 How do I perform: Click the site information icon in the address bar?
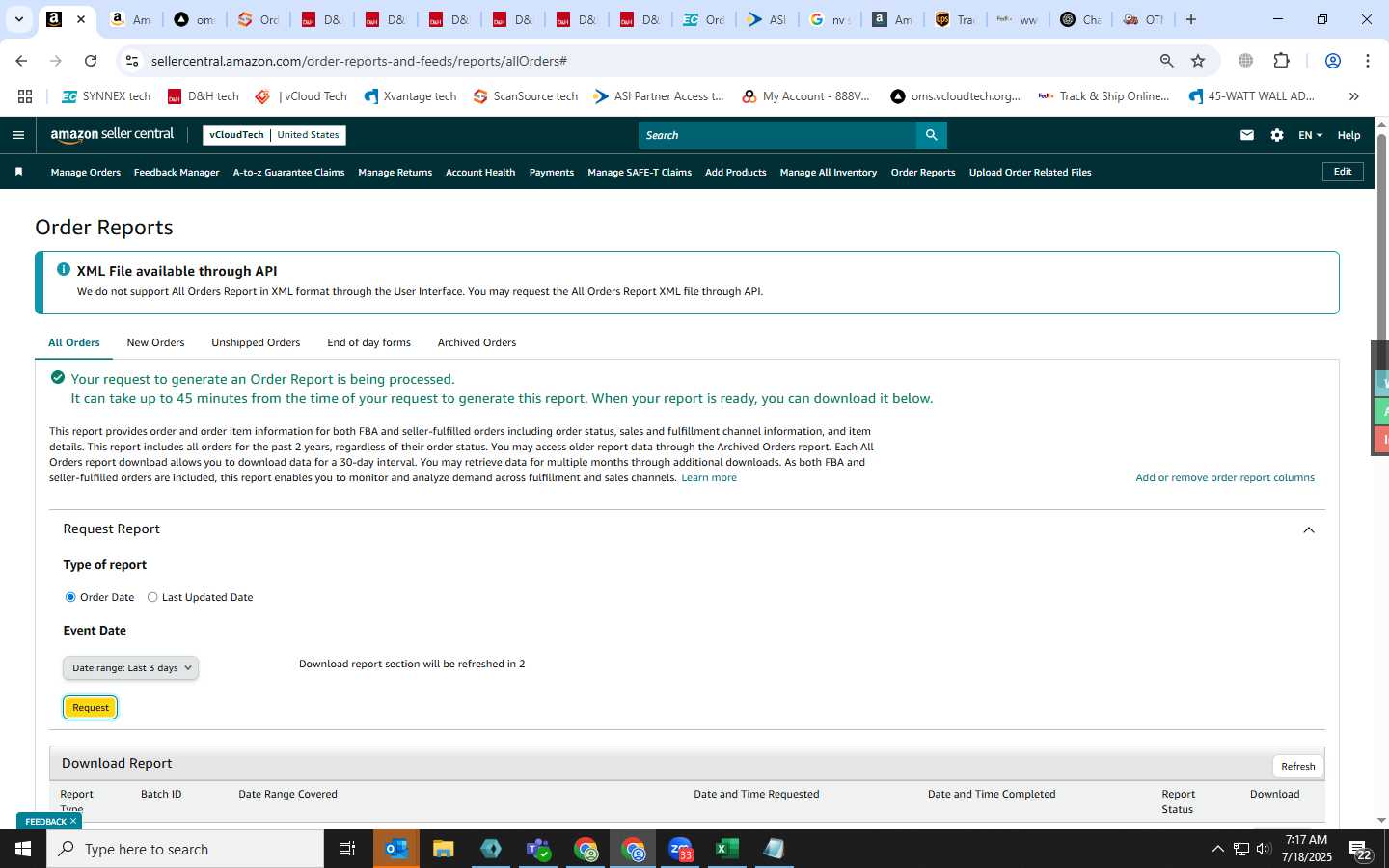click(132, 61)
